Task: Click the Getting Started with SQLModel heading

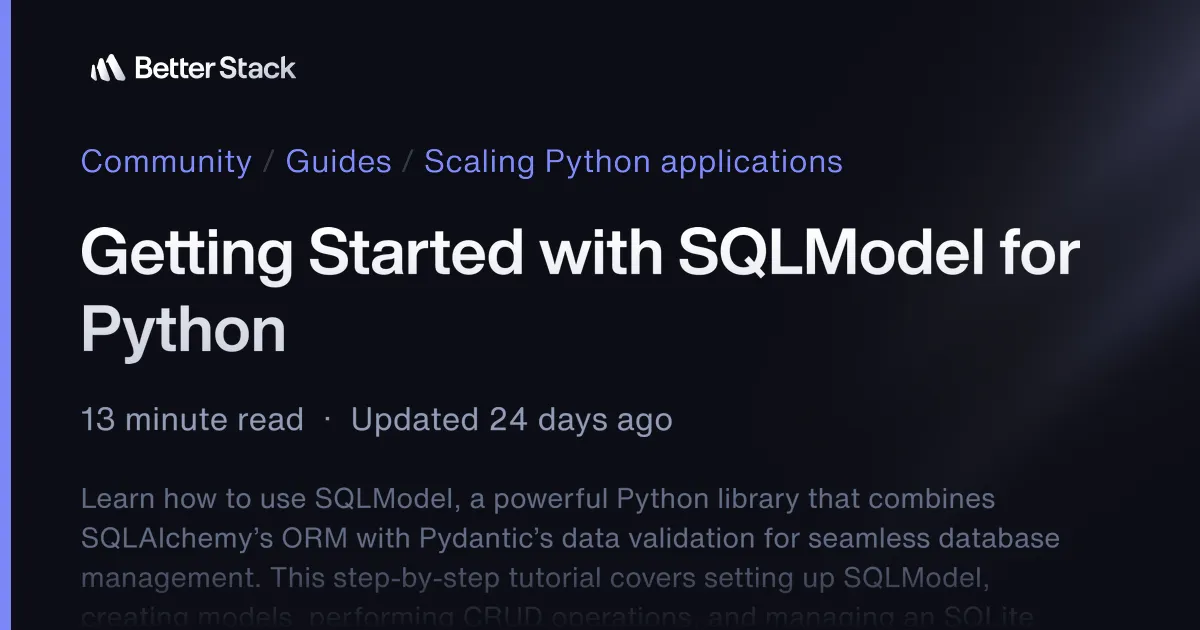Action: pyautogui.click(x=580, y=291)
